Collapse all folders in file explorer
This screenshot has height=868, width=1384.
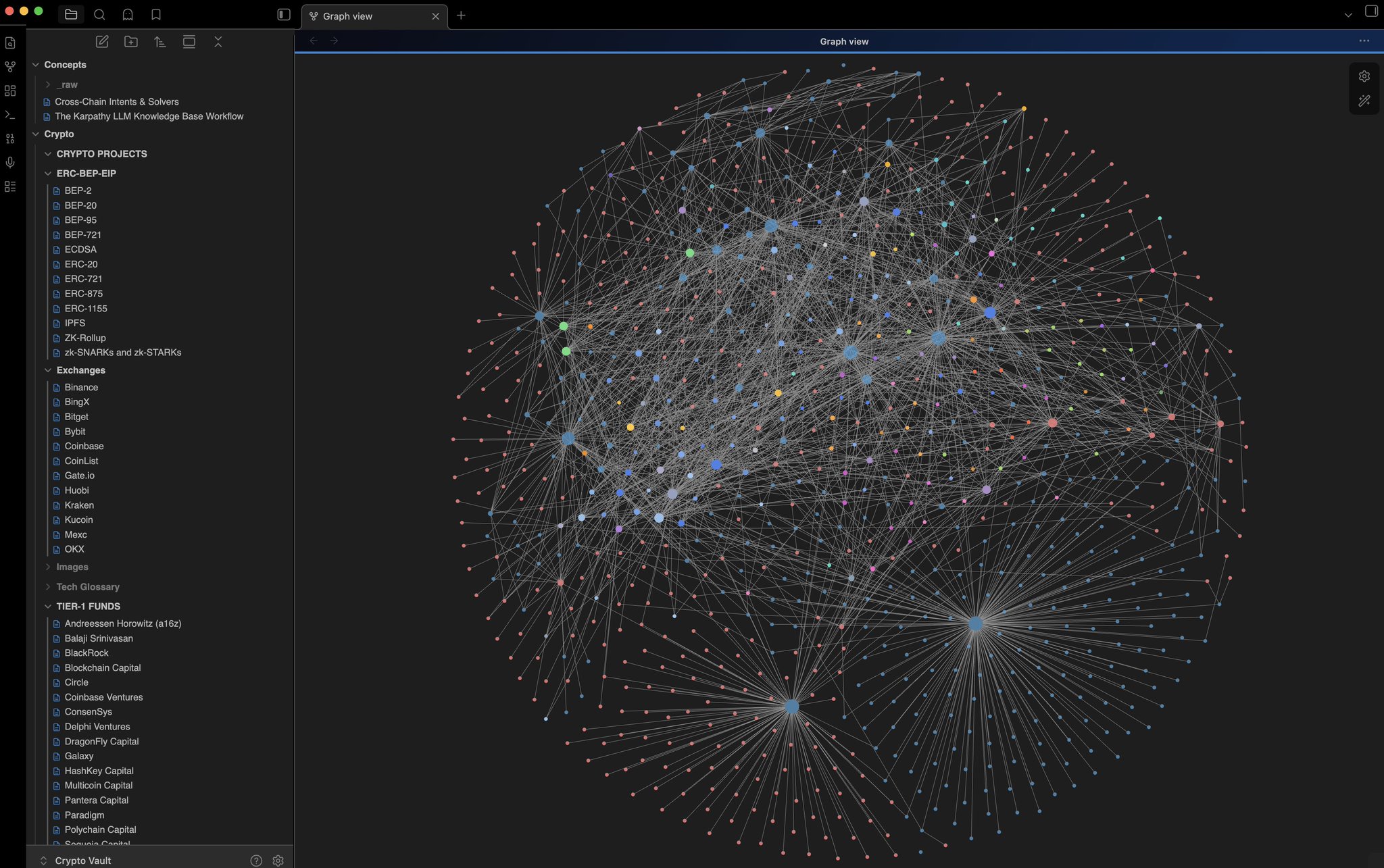[x=218, y=42]
